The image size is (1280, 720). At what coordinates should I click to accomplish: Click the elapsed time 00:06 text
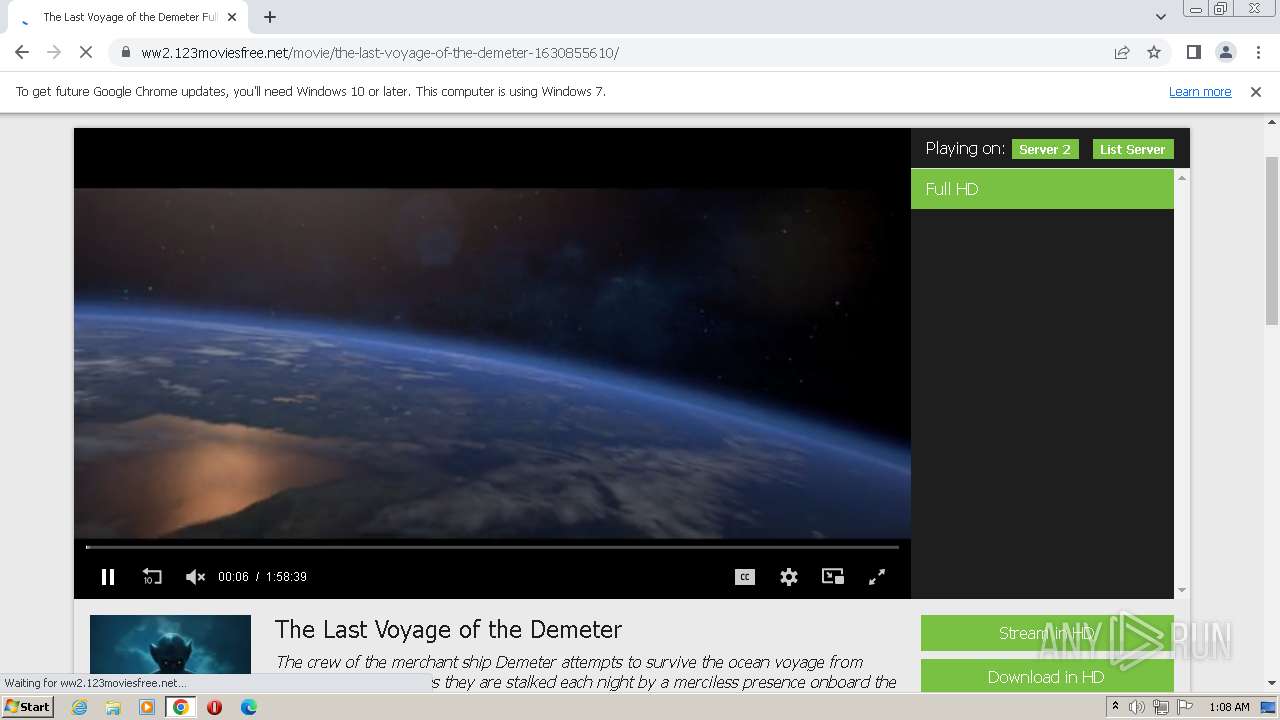(233, 577)
